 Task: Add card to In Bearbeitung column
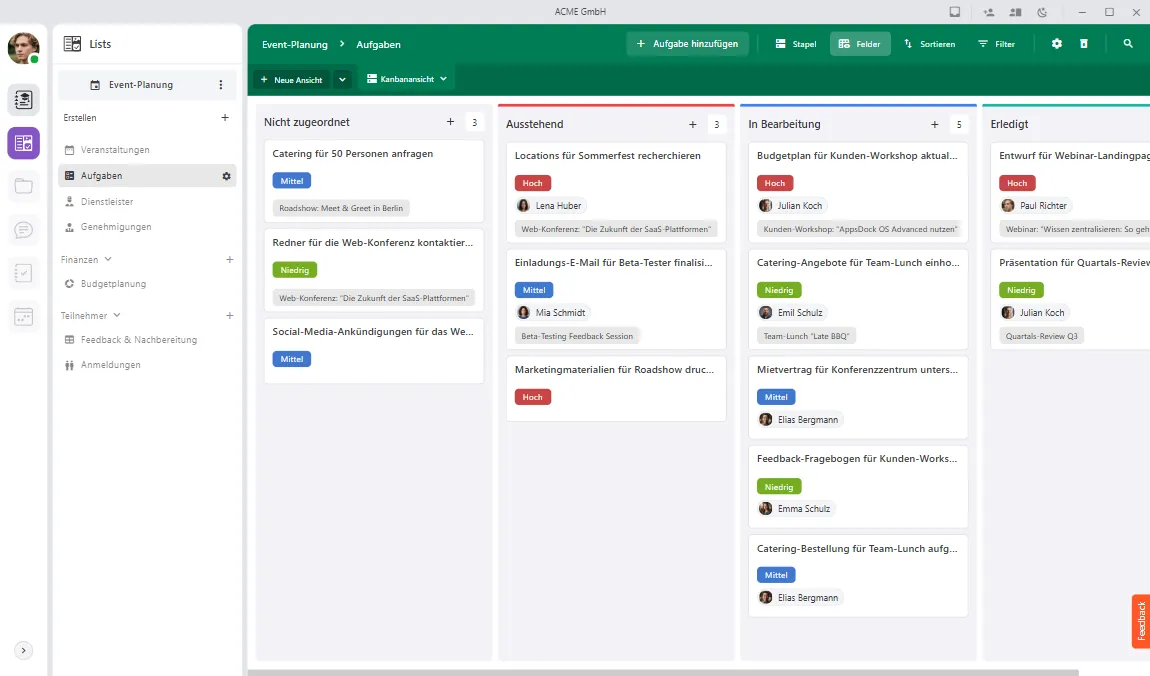pos(934,125)
